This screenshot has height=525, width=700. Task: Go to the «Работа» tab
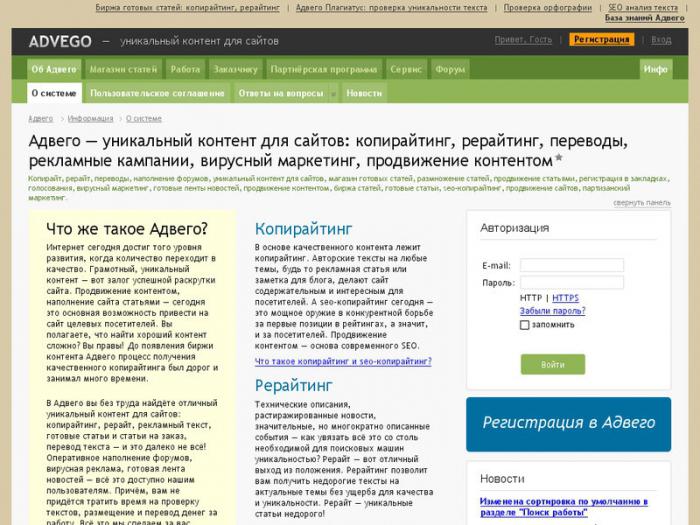pyautogui.click(x=185, y=70)
